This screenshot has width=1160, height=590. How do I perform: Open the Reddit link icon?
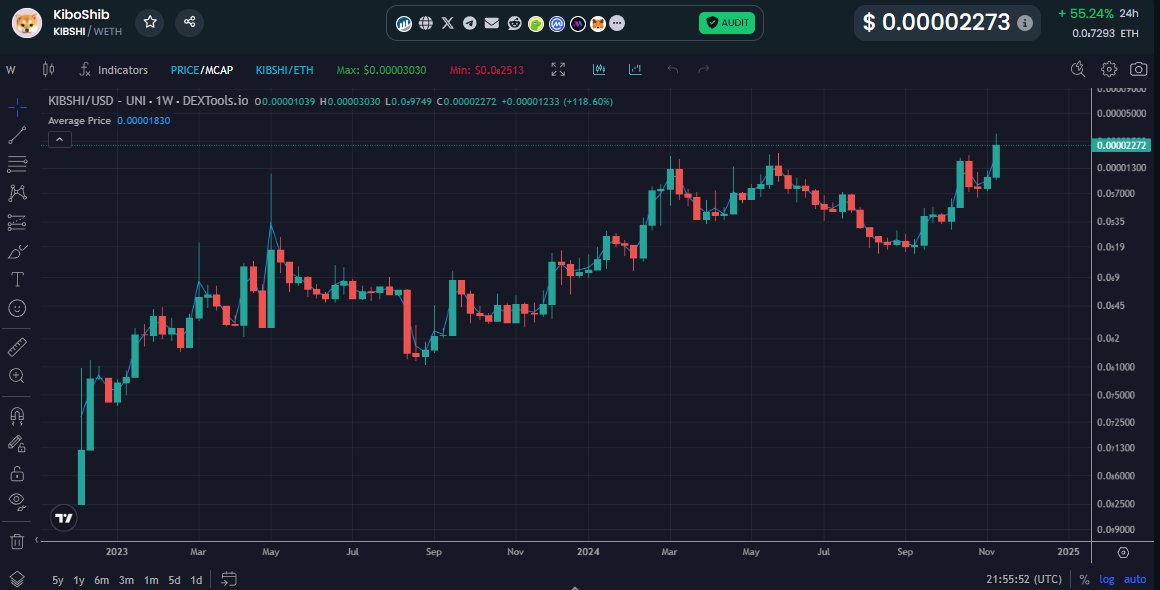pyautogui.click(x=514, y=24)
